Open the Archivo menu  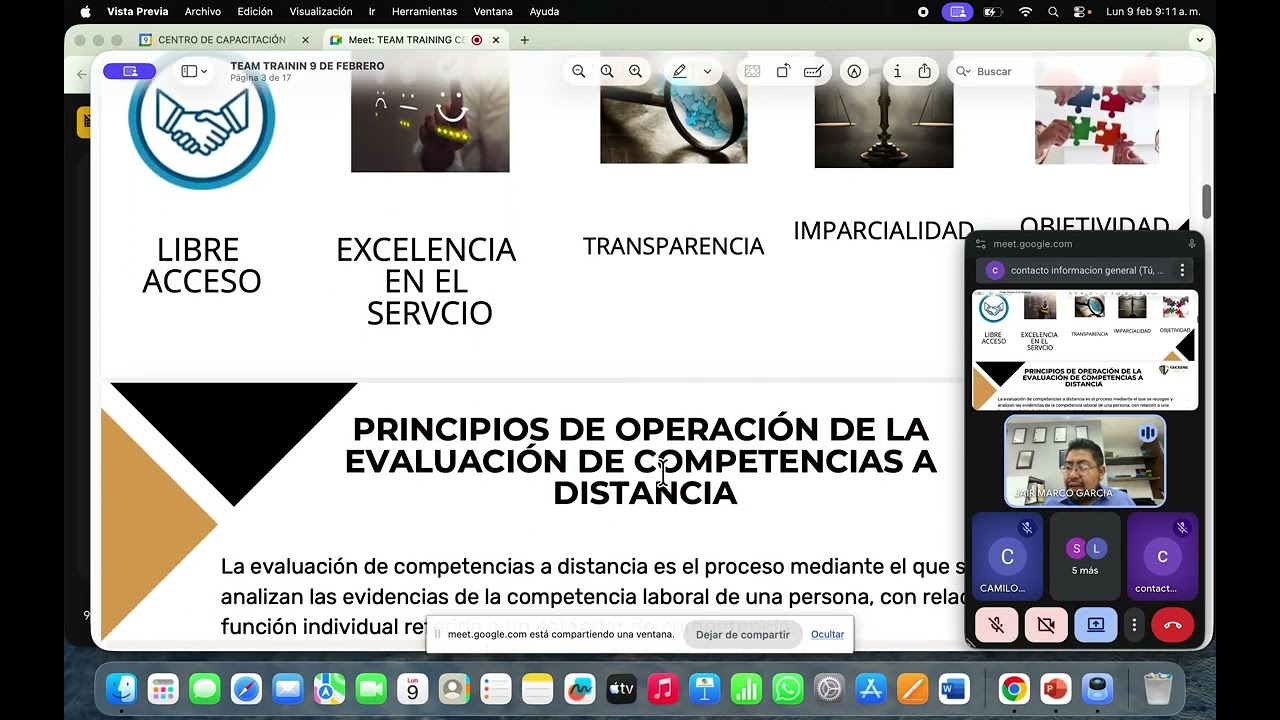(x=203, y=12)
